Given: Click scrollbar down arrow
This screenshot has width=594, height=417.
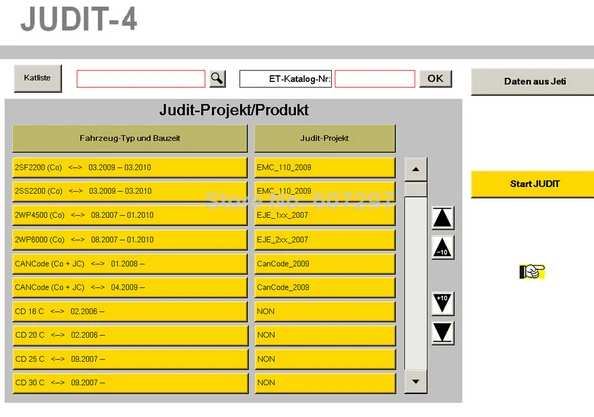Looking at the screenshot, I should pos(416,381).
